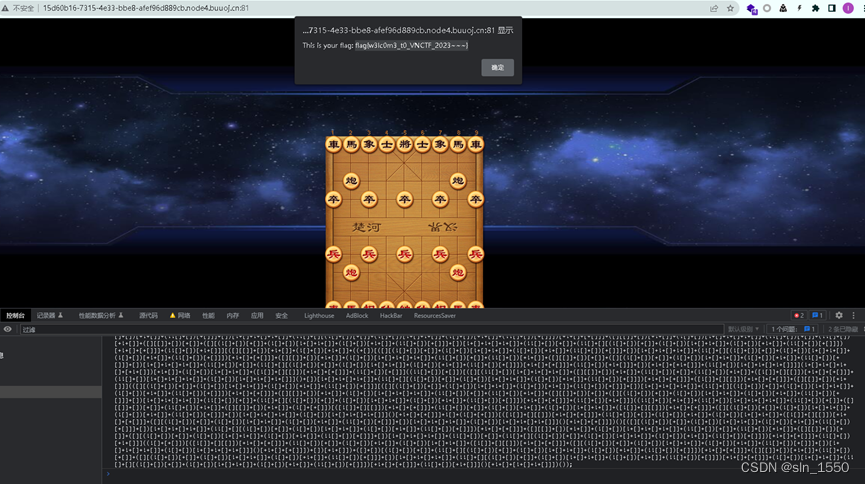Switch to the 性能 tab

point(208,316)
